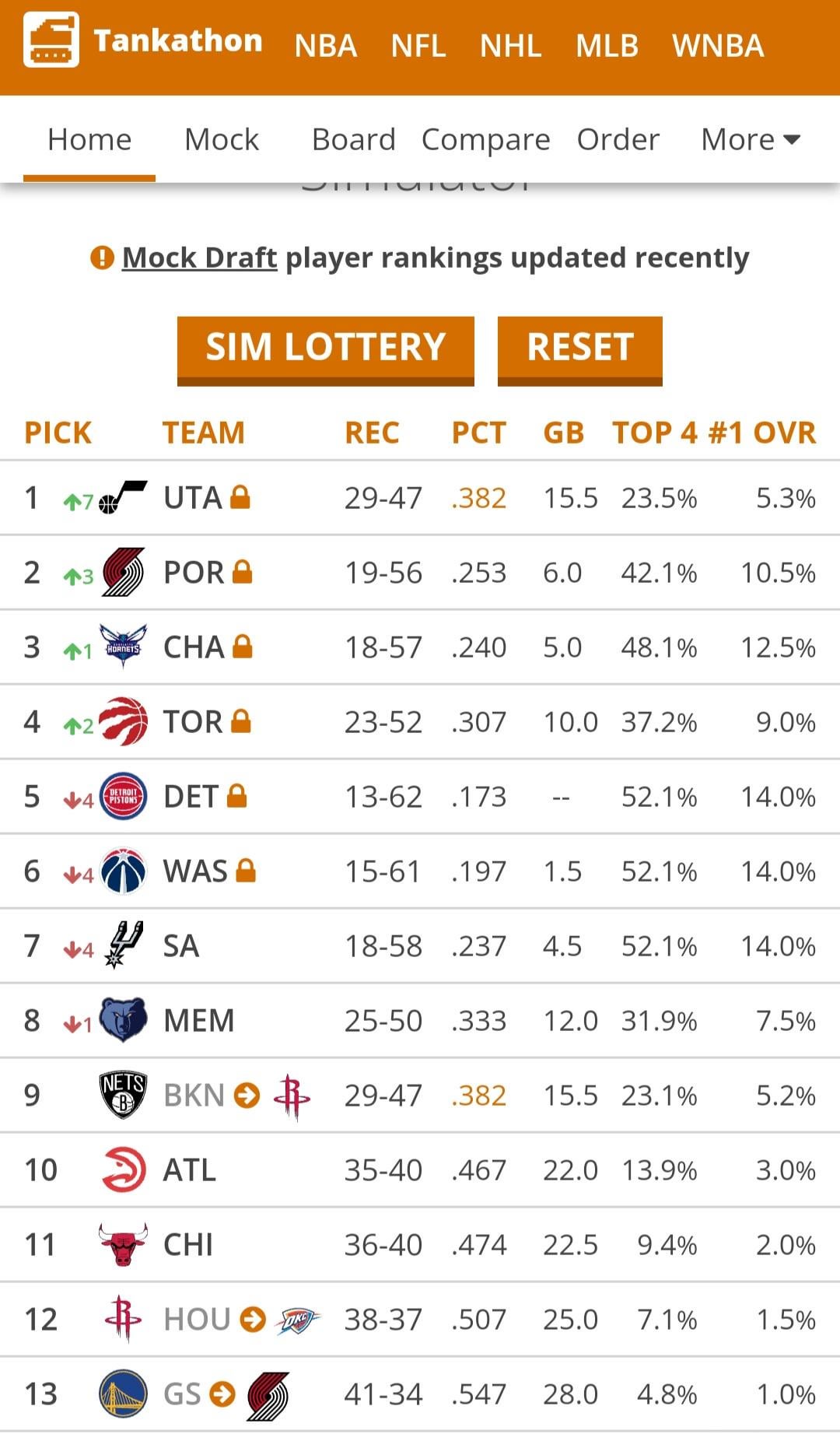Toggle the lock beside POR
Image resolution: width=840 pixels, height=1434 pixels.
tap(243, 572)
